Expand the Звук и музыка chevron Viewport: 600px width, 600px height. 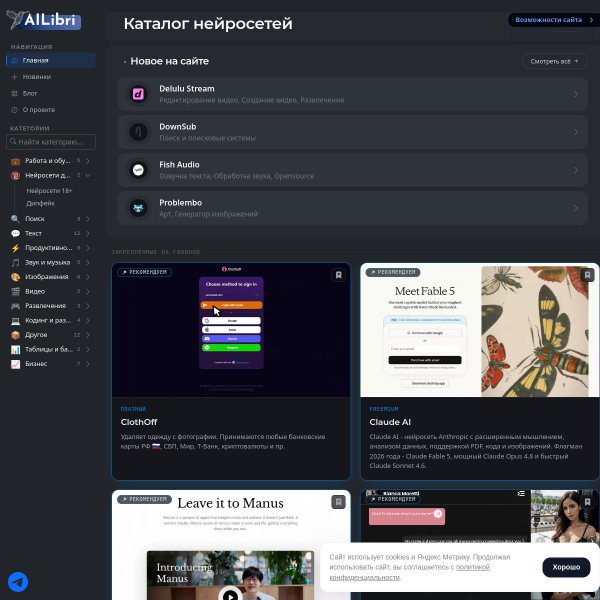tap(88, 262)
